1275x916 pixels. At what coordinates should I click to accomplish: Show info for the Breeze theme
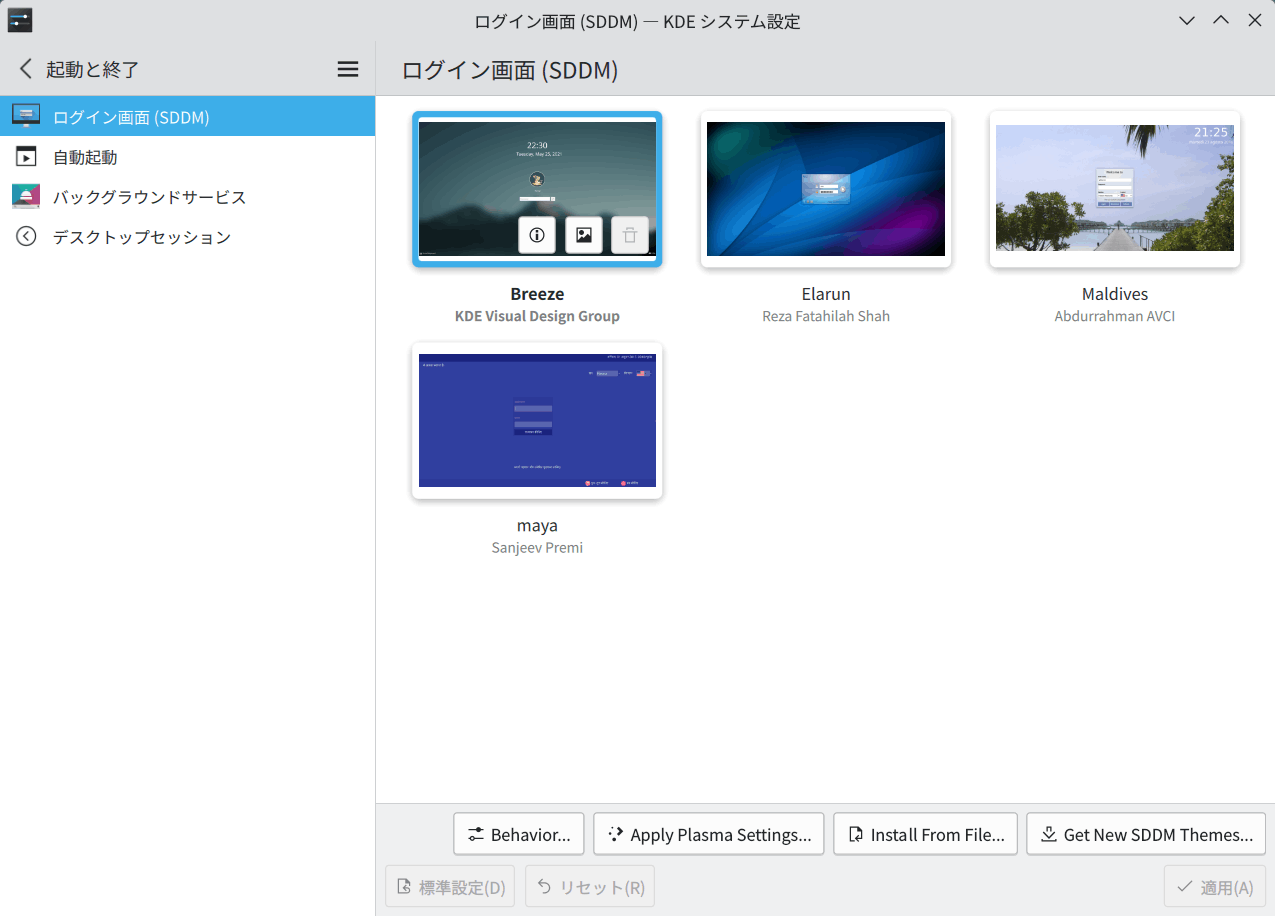click(x=537, y=235)
